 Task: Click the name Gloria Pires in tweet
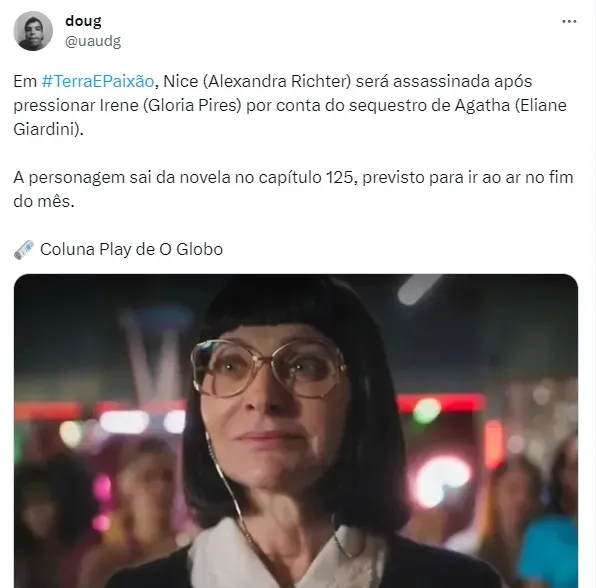point(192,105)
